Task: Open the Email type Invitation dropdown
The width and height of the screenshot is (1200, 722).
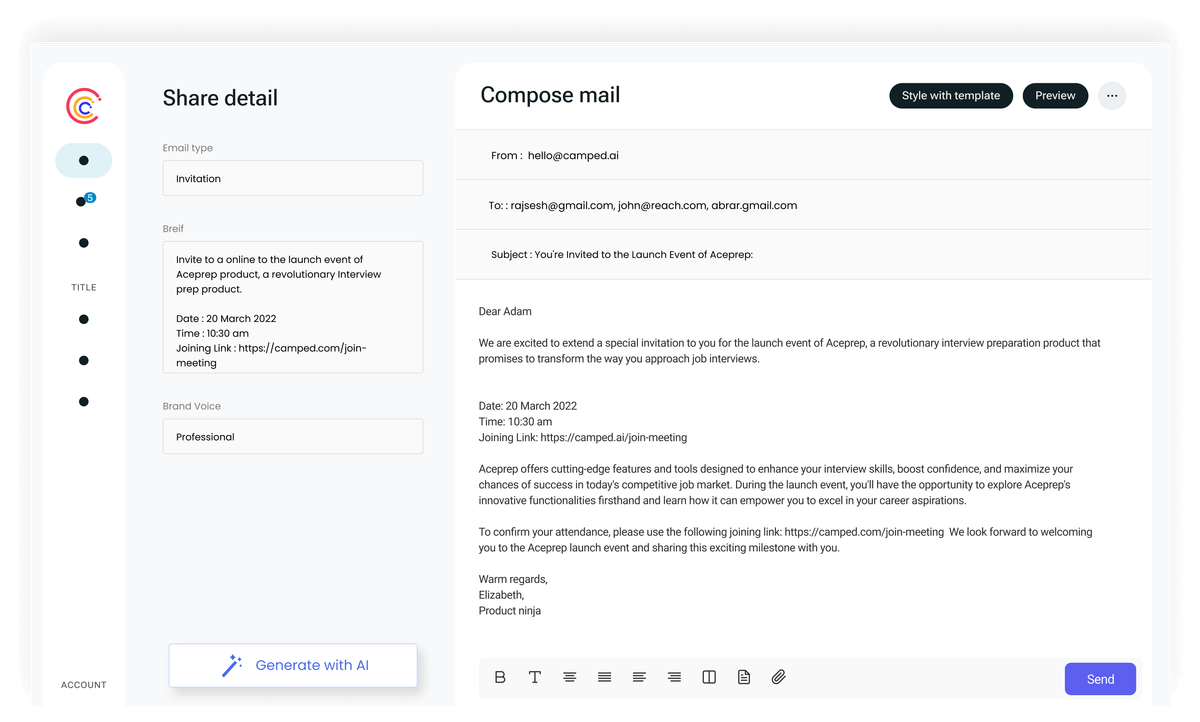Action: 293,178
